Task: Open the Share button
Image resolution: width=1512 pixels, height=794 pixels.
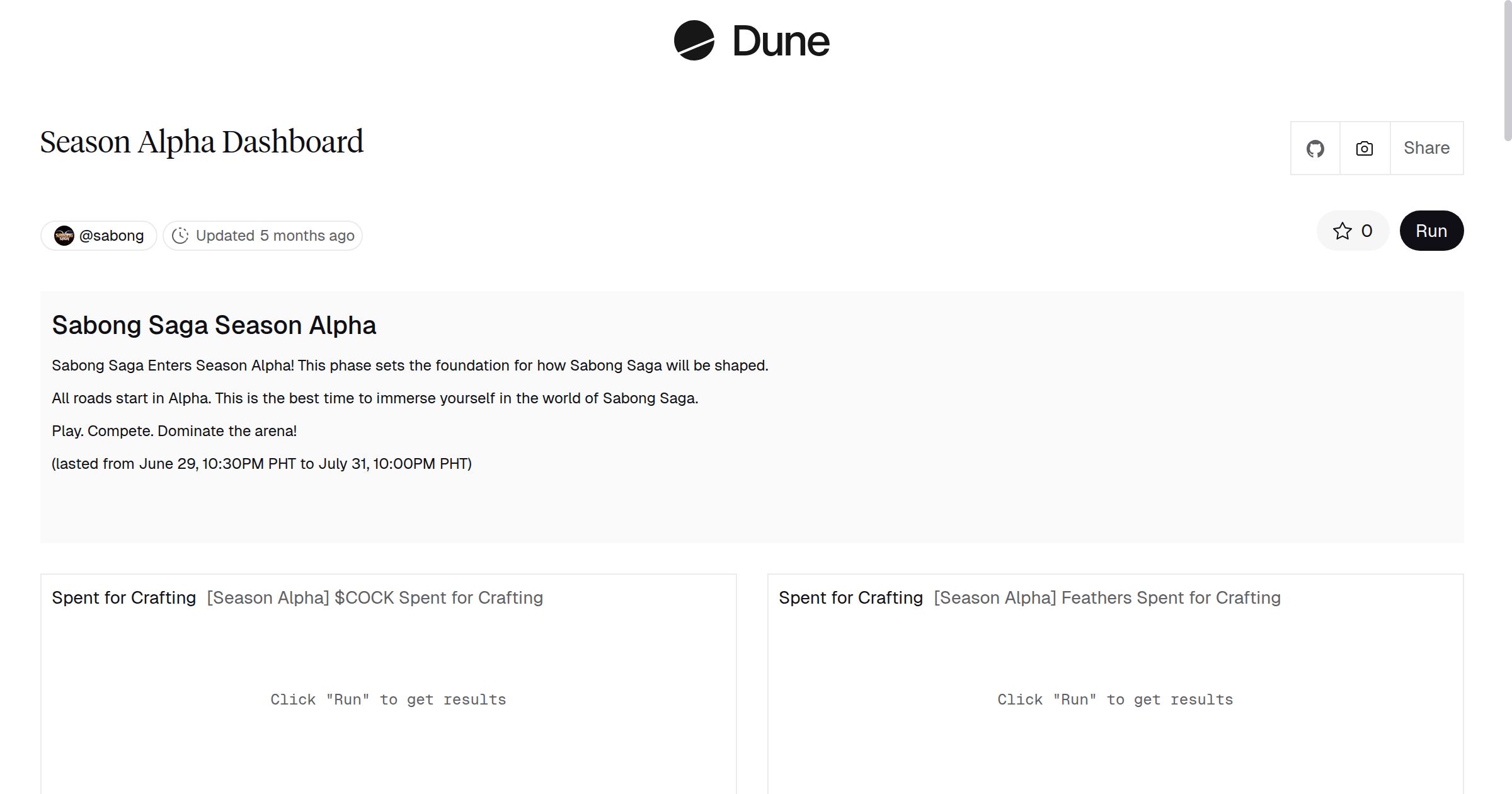Action: [1426, 148]
